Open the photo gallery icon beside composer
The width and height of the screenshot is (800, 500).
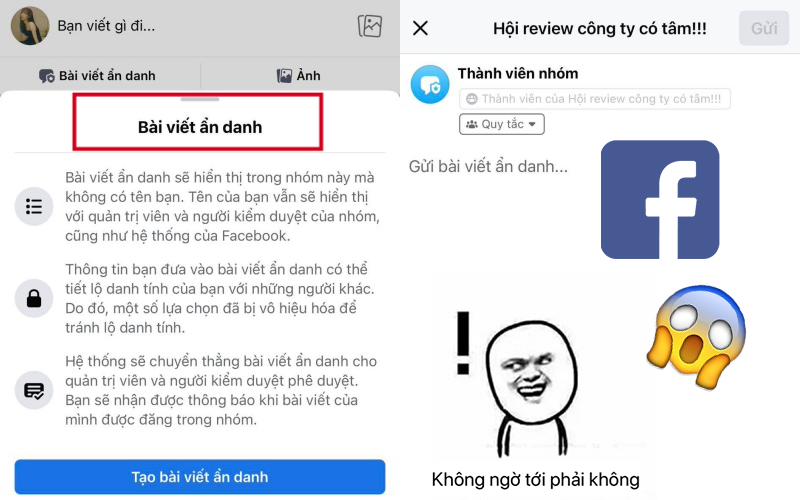pyautogui.click(x=369, y=26)
